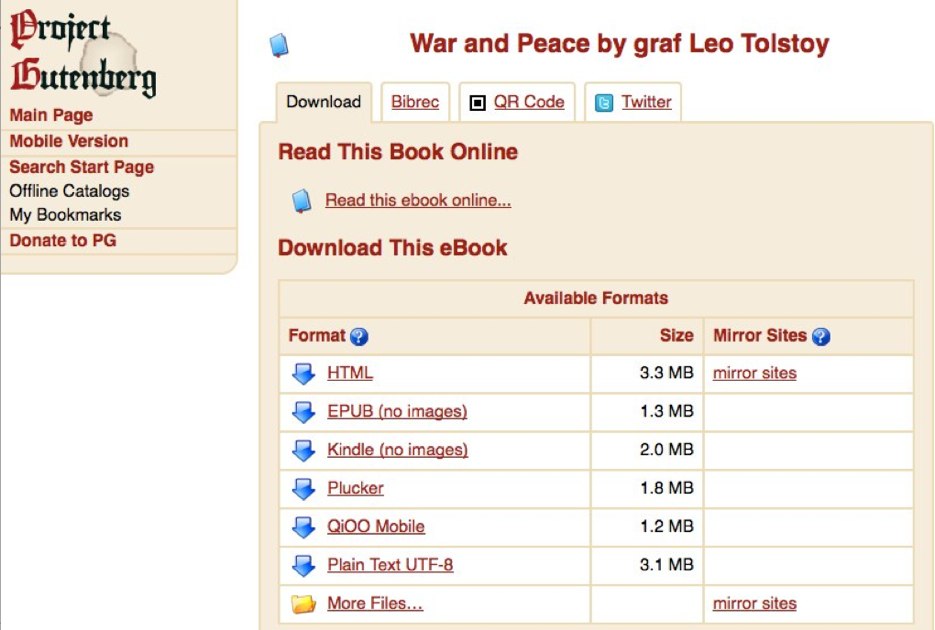The width and height of the screenshot is (935, 630).
Task: Open the More Files link
Action: [x=375, y=603]
